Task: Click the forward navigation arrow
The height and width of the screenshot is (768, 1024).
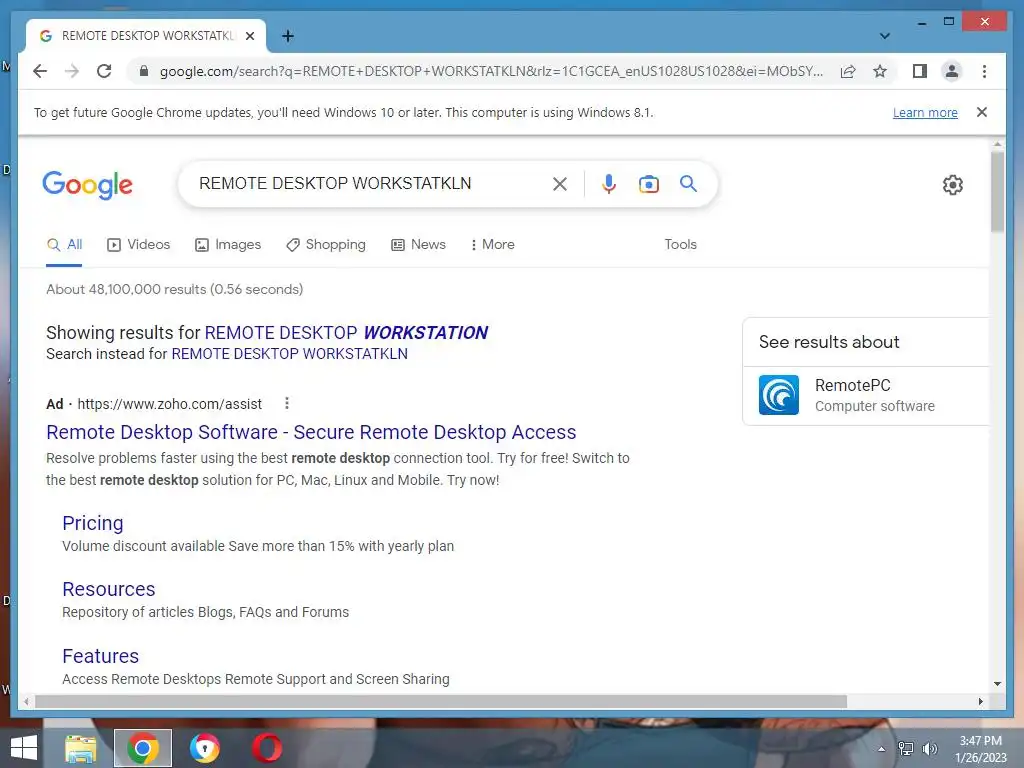Action: pyautogui.click(x=72, y=71)
